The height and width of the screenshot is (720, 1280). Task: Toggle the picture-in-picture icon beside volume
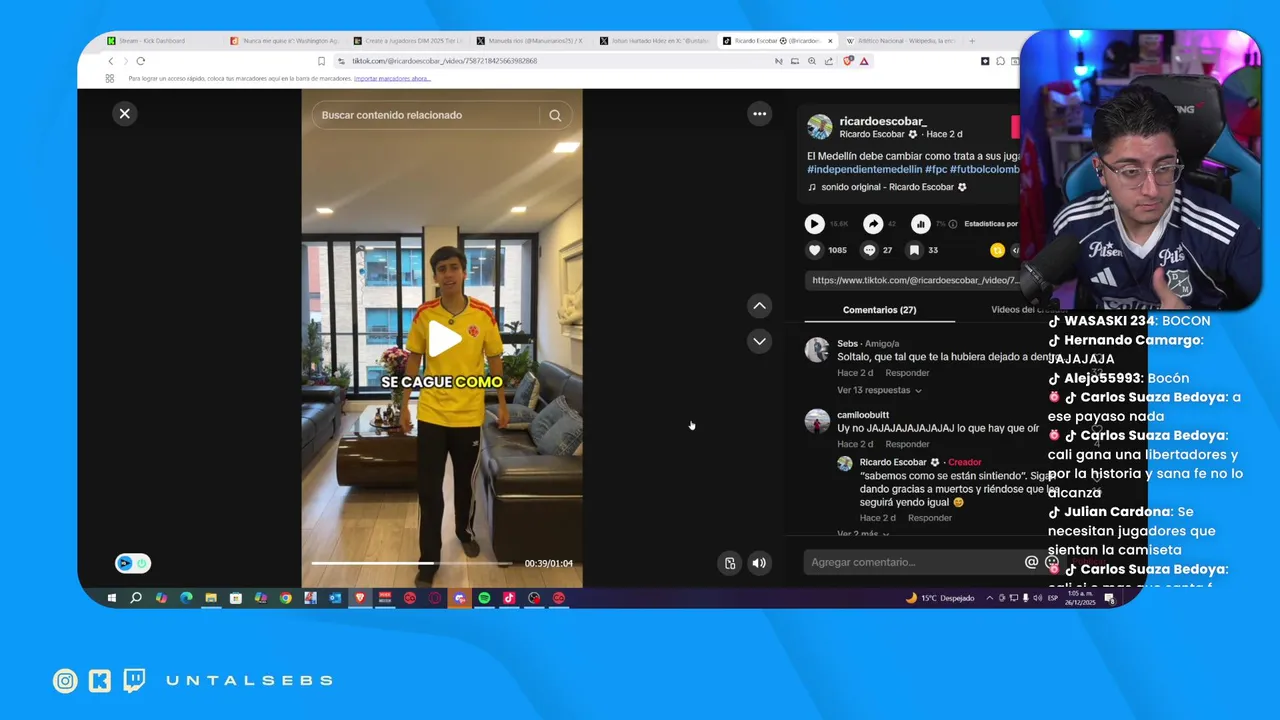pos(730,563)
